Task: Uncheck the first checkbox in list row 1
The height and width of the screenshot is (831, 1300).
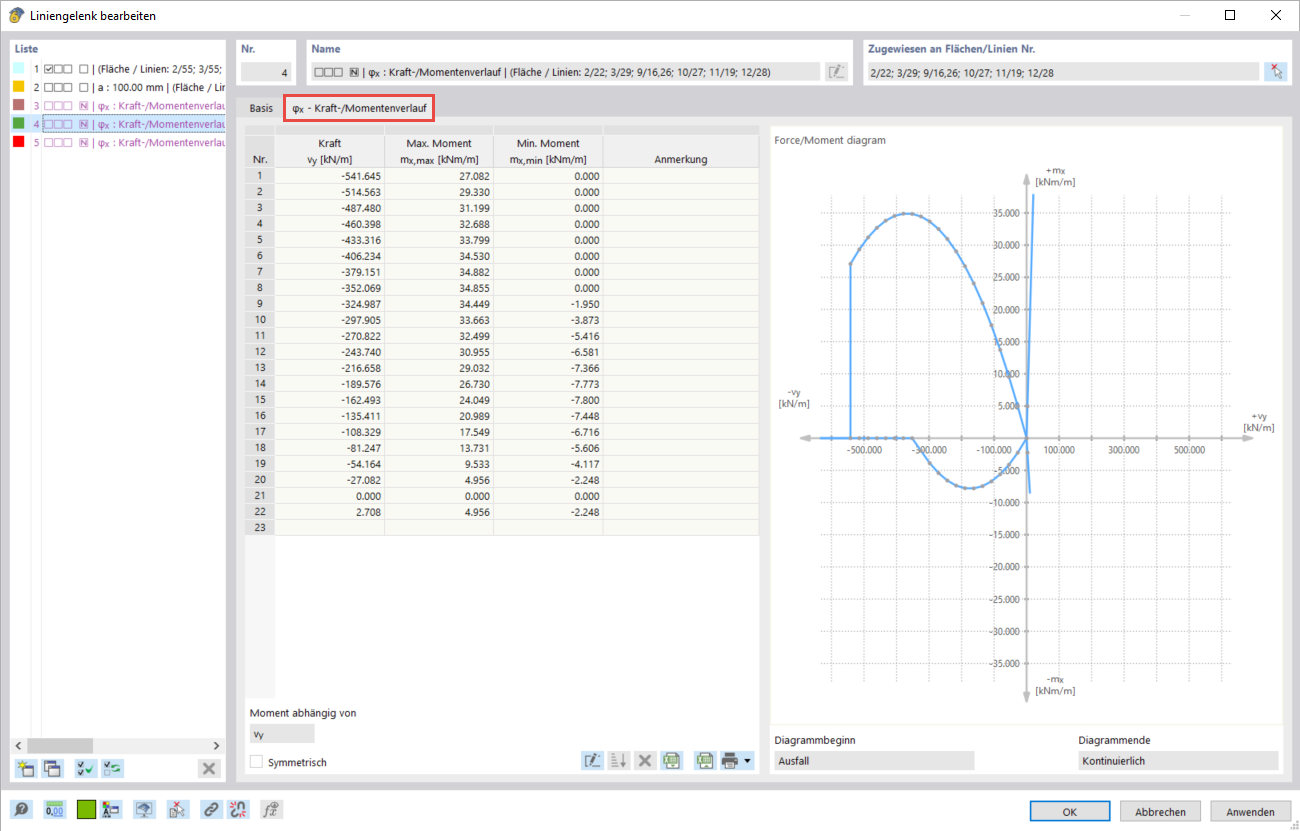Action: [x=48, y=68]
